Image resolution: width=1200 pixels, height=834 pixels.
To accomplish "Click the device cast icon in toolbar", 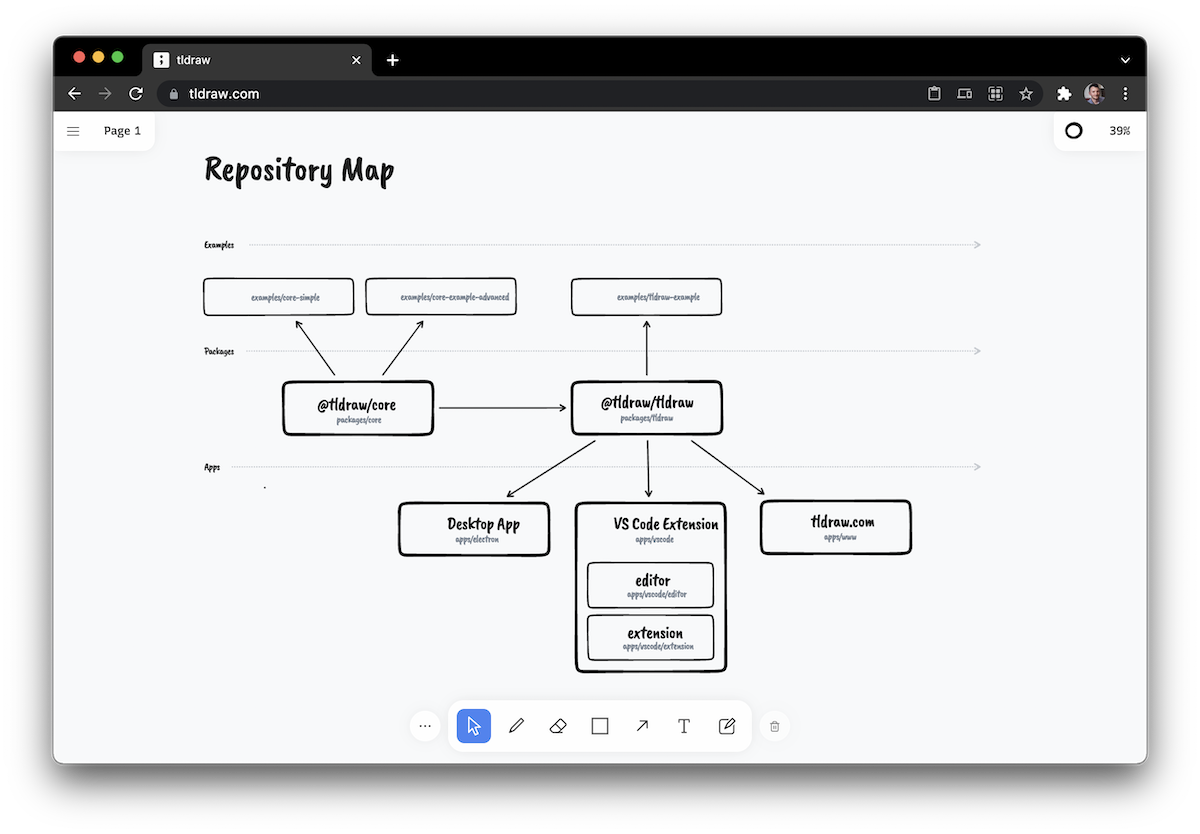I will click(x=964, y=94).
